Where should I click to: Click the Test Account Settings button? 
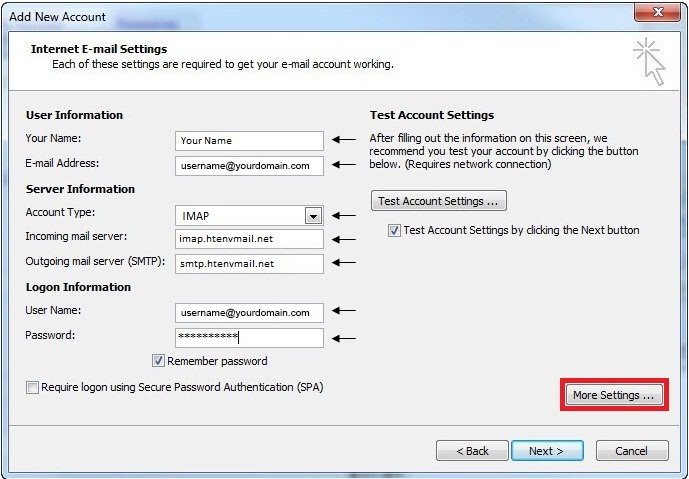click(x=439, y=201)
